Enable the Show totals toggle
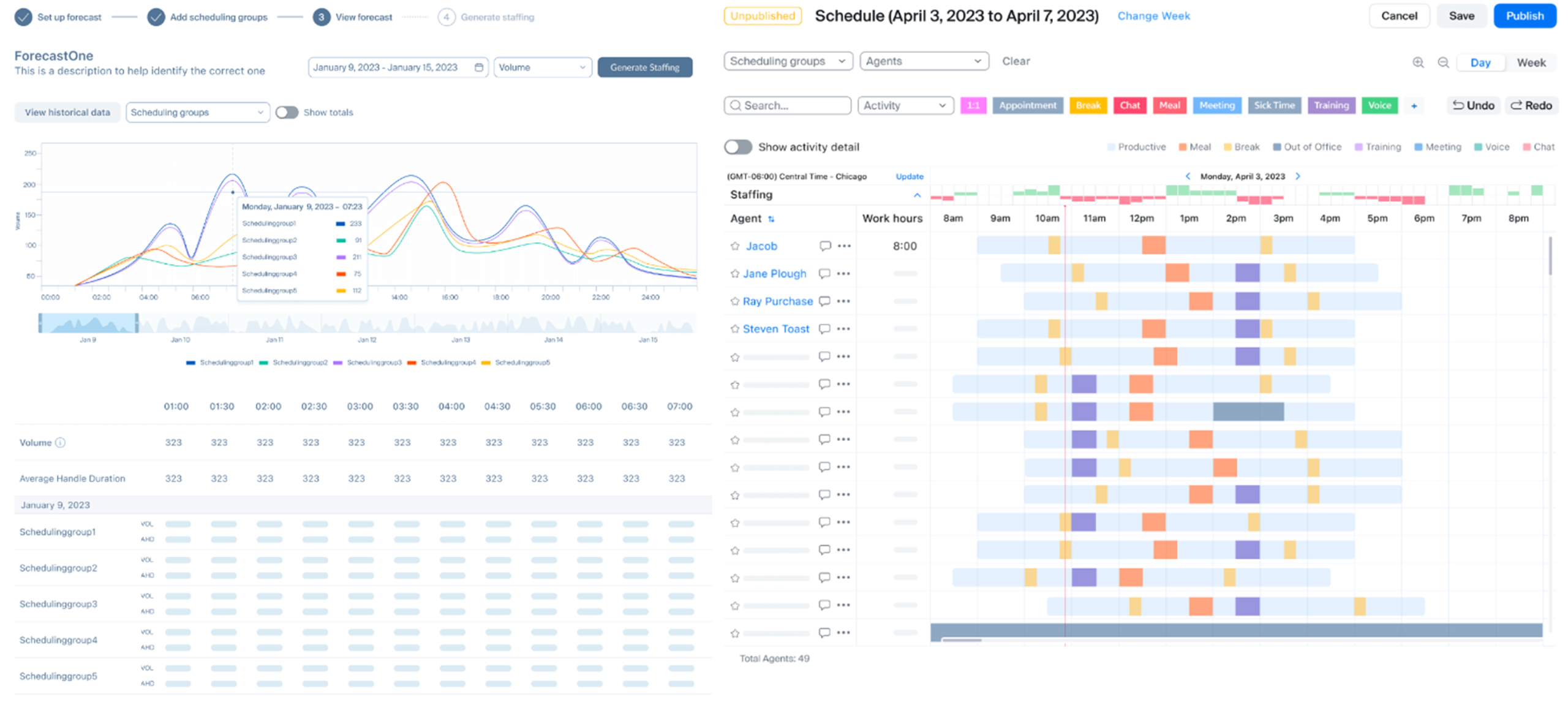1568x705 pixels. point(287,113)
